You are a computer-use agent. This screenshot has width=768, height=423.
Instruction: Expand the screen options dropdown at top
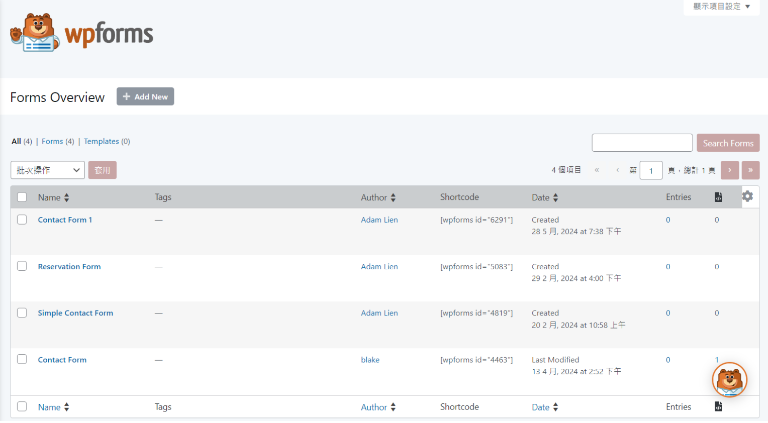721,6
